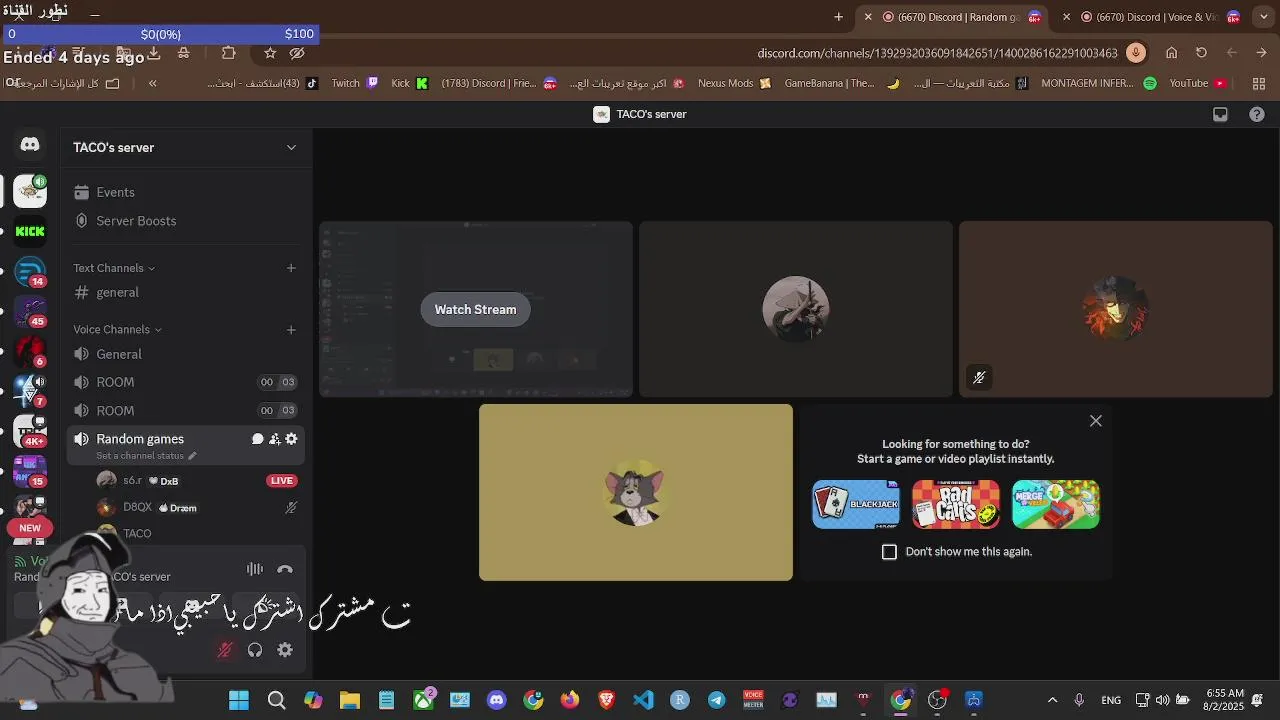1280x720 pixels.
Task: Open browser extensions puzzle icon
Action: tap(228, 53)
